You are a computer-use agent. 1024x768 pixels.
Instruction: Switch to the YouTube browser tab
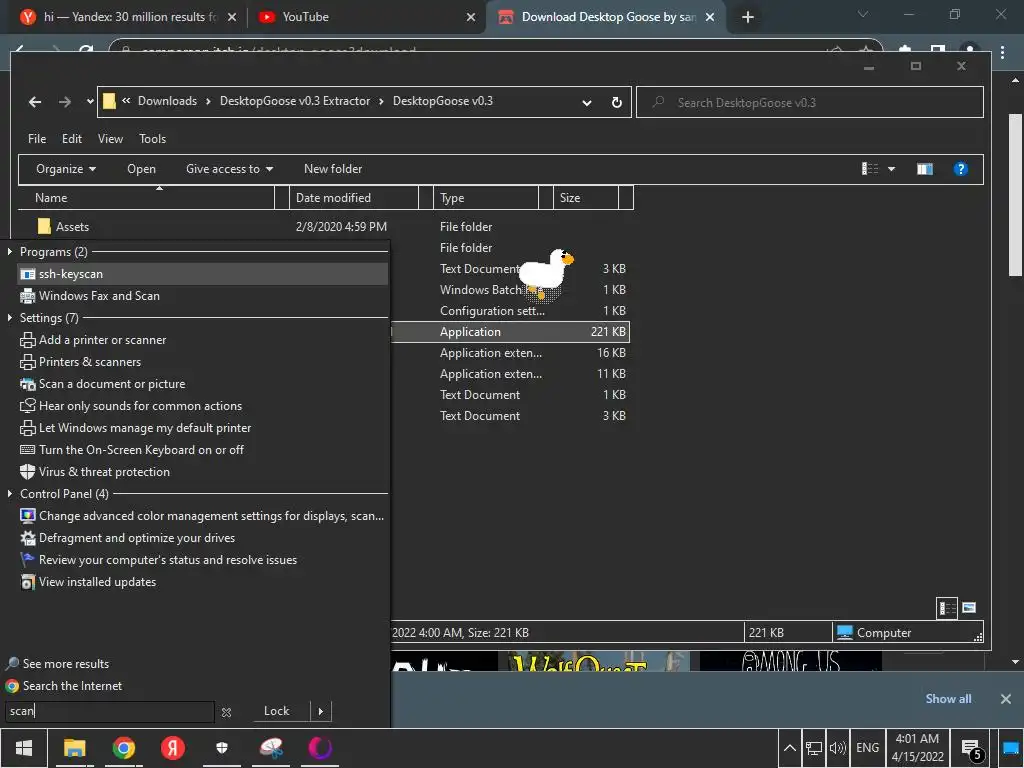pyautogui.click(x=366, y=17)
